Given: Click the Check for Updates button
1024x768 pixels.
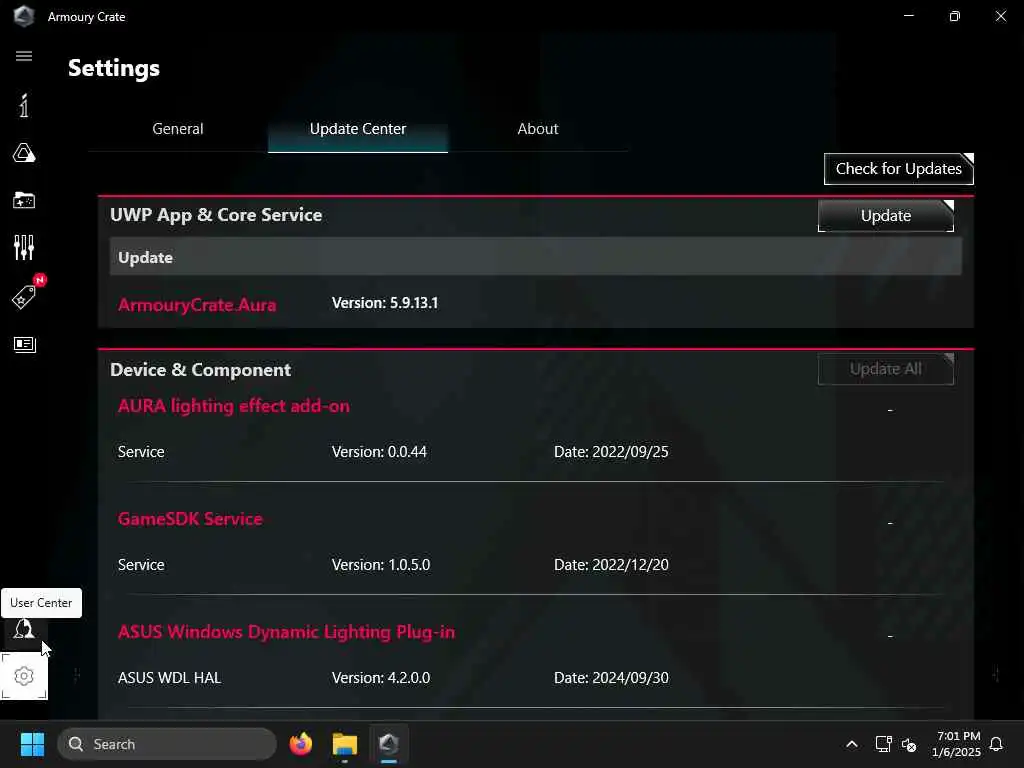Looking at the screenshot, I should 899,169.
